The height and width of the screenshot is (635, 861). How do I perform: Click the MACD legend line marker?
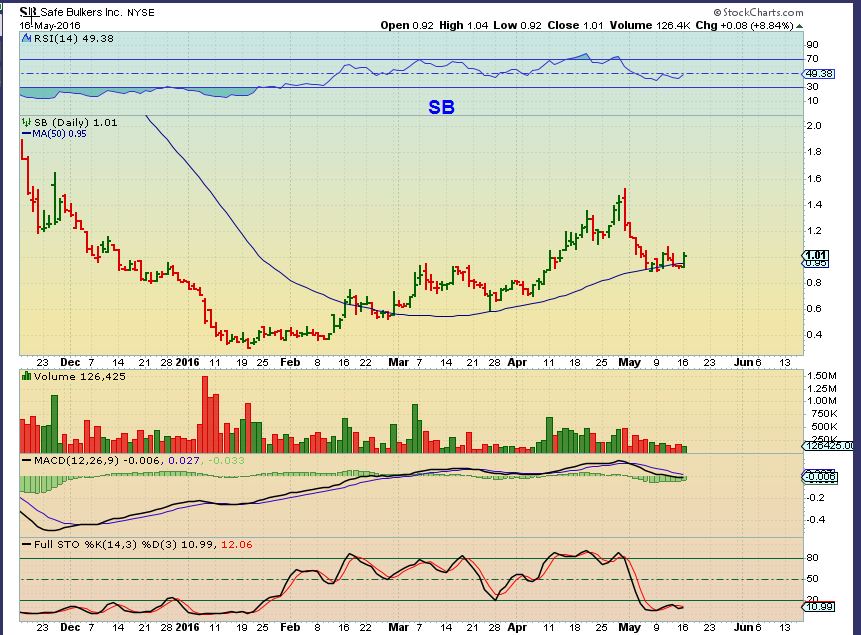click(x=26, y=460)
